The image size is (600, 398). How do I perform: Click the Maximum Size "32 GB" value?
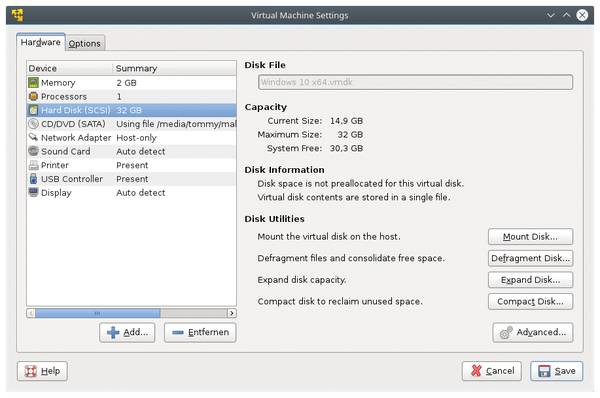click(350, 135)
